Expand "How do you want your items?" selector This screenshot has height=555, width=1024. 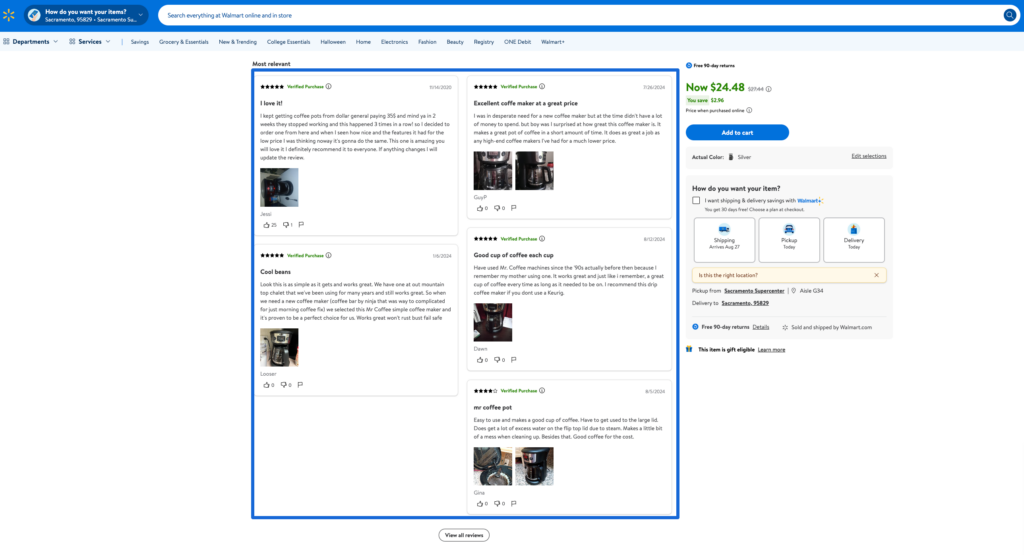[x=87, y=15]
